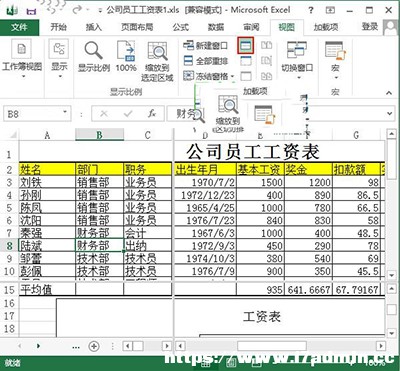Select cell containing 刘铁
The width and height of the screenshot is (400, 371).
(47, 182)
